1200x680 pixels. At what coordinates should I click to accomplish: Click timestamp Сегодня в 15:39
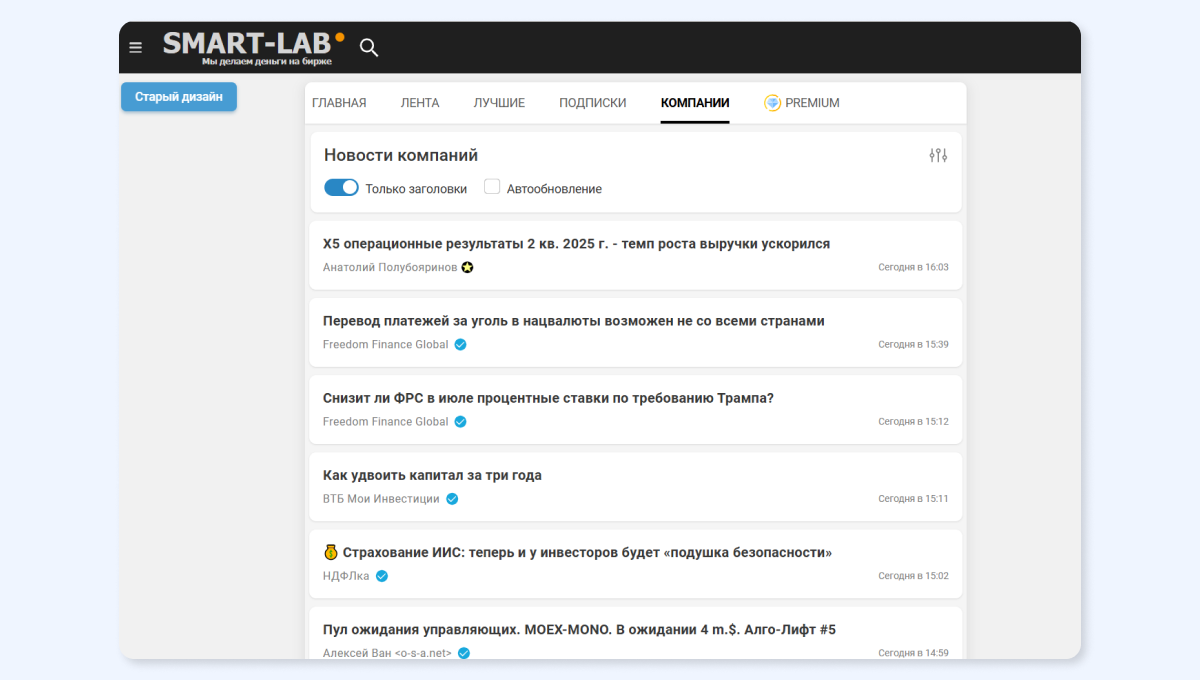[x=913, y=344]
